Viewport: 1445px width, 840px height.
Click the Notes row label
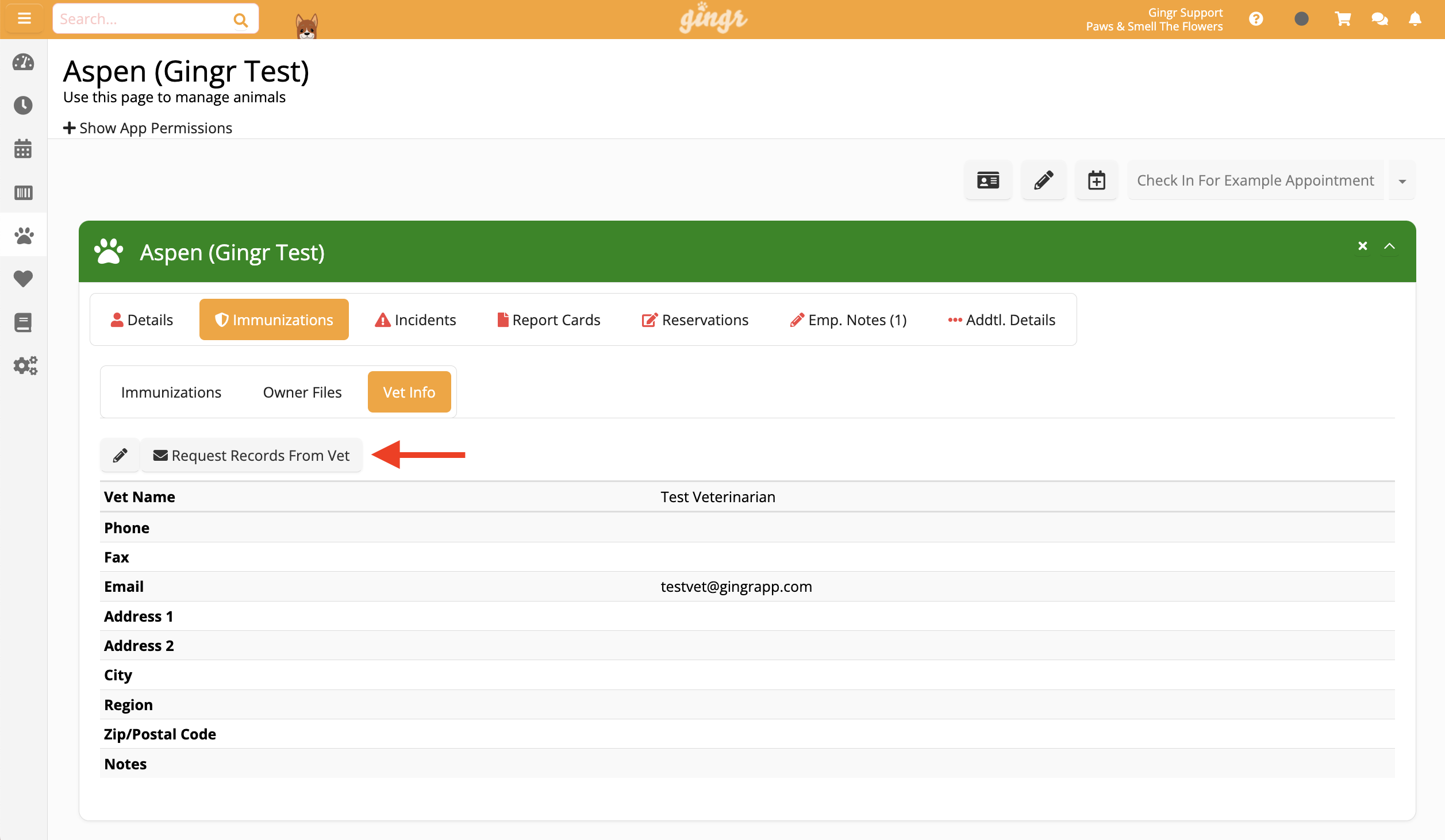(x=125, y=764)
